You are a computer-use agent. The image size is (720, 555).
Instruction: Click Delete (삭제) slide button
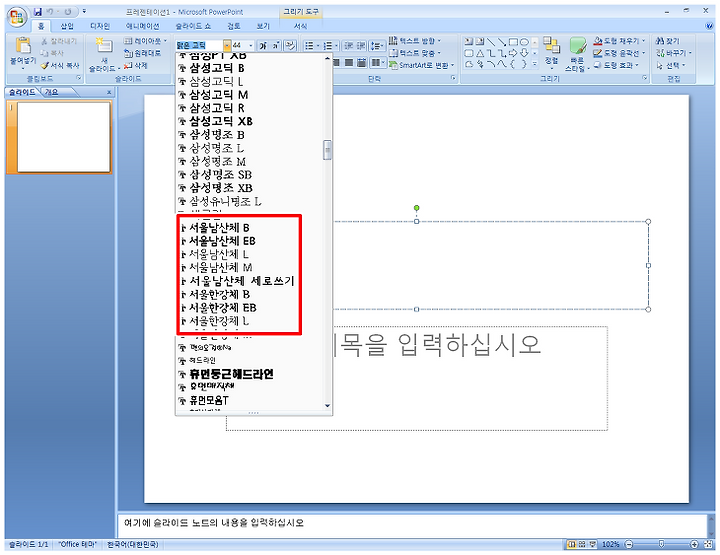135,66
